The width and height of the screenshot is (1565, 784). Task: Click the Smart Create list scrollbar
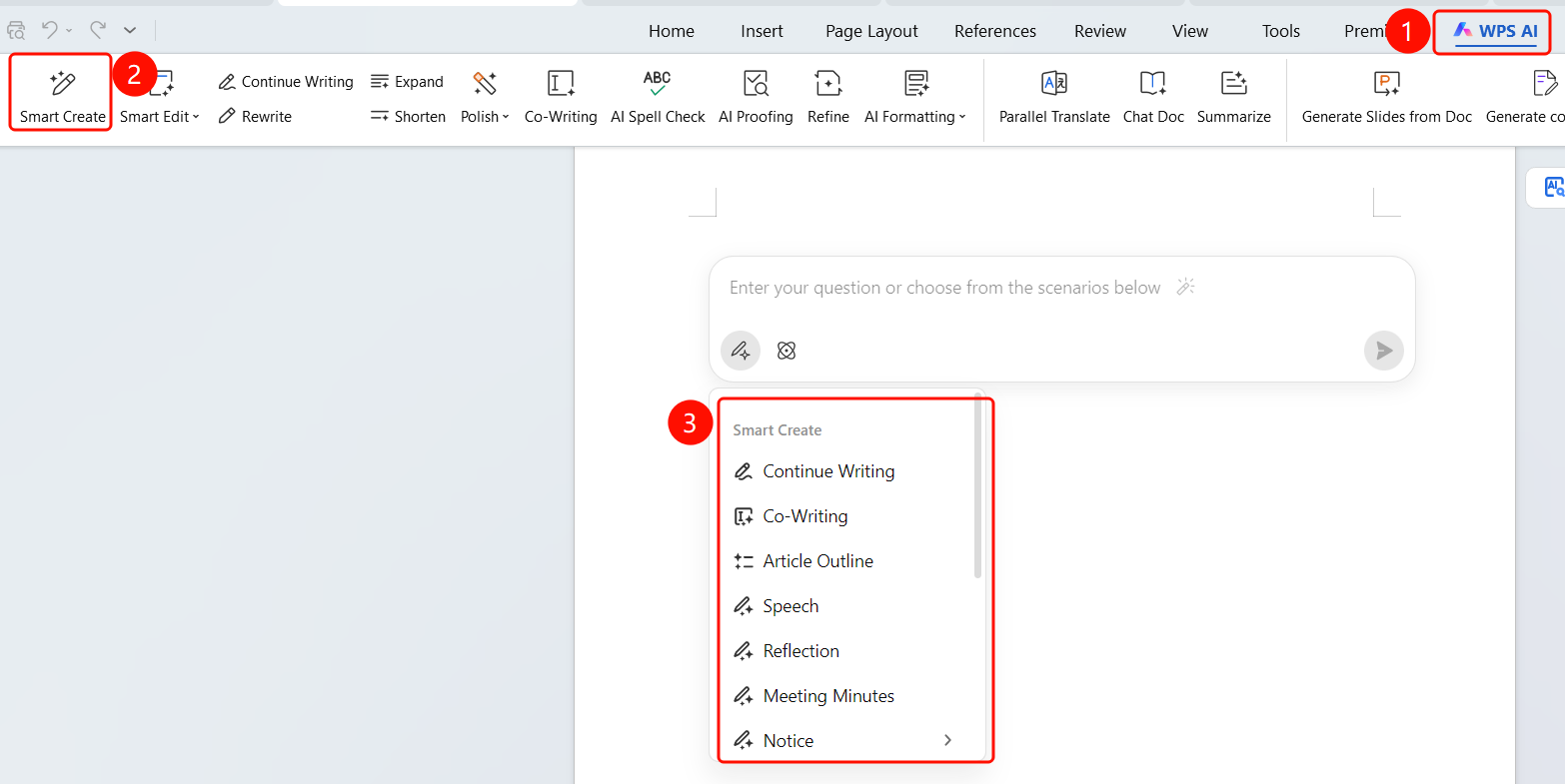tap(977, 487)
